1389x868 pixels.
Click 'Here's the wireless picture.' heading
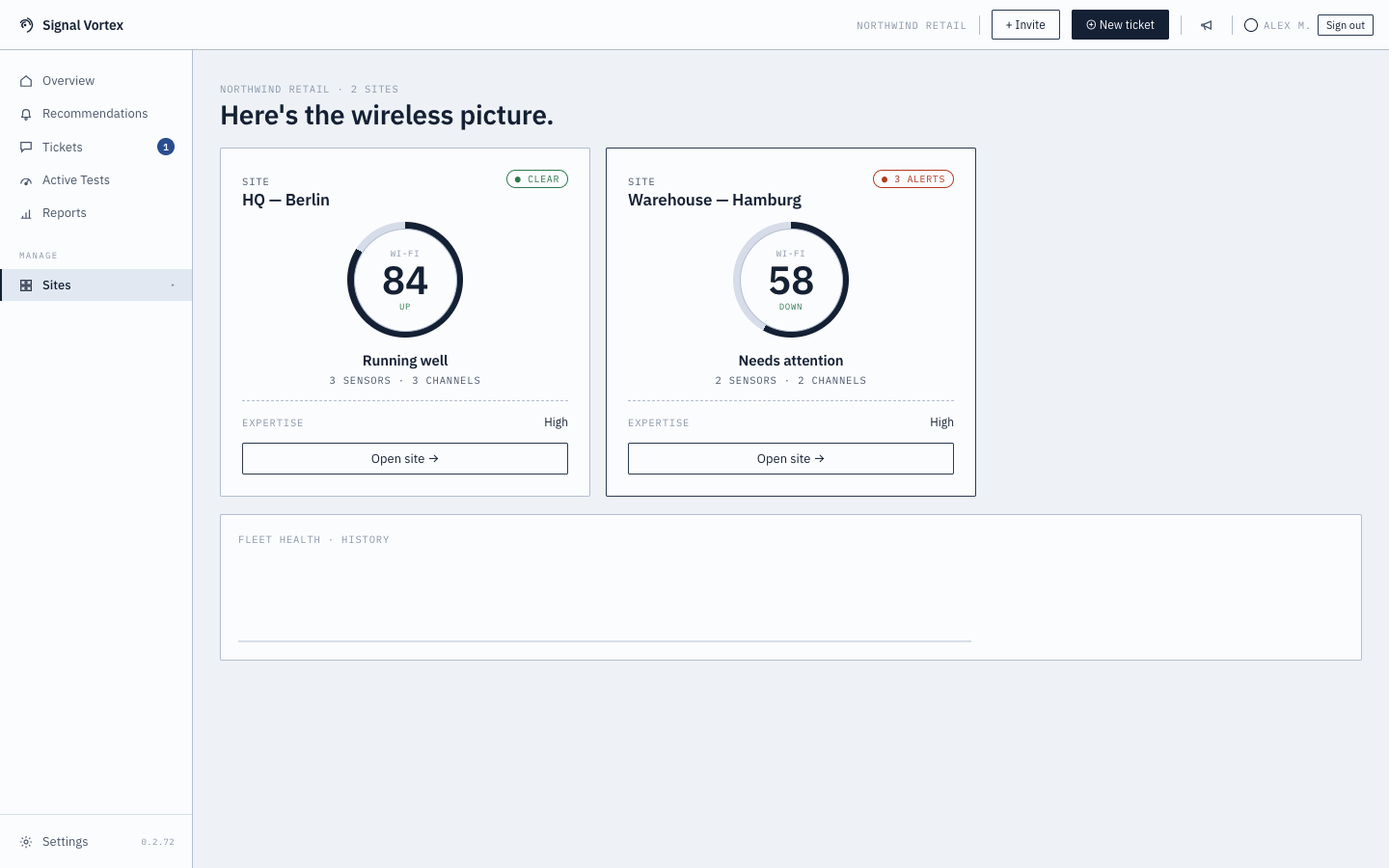click(387, 116)
